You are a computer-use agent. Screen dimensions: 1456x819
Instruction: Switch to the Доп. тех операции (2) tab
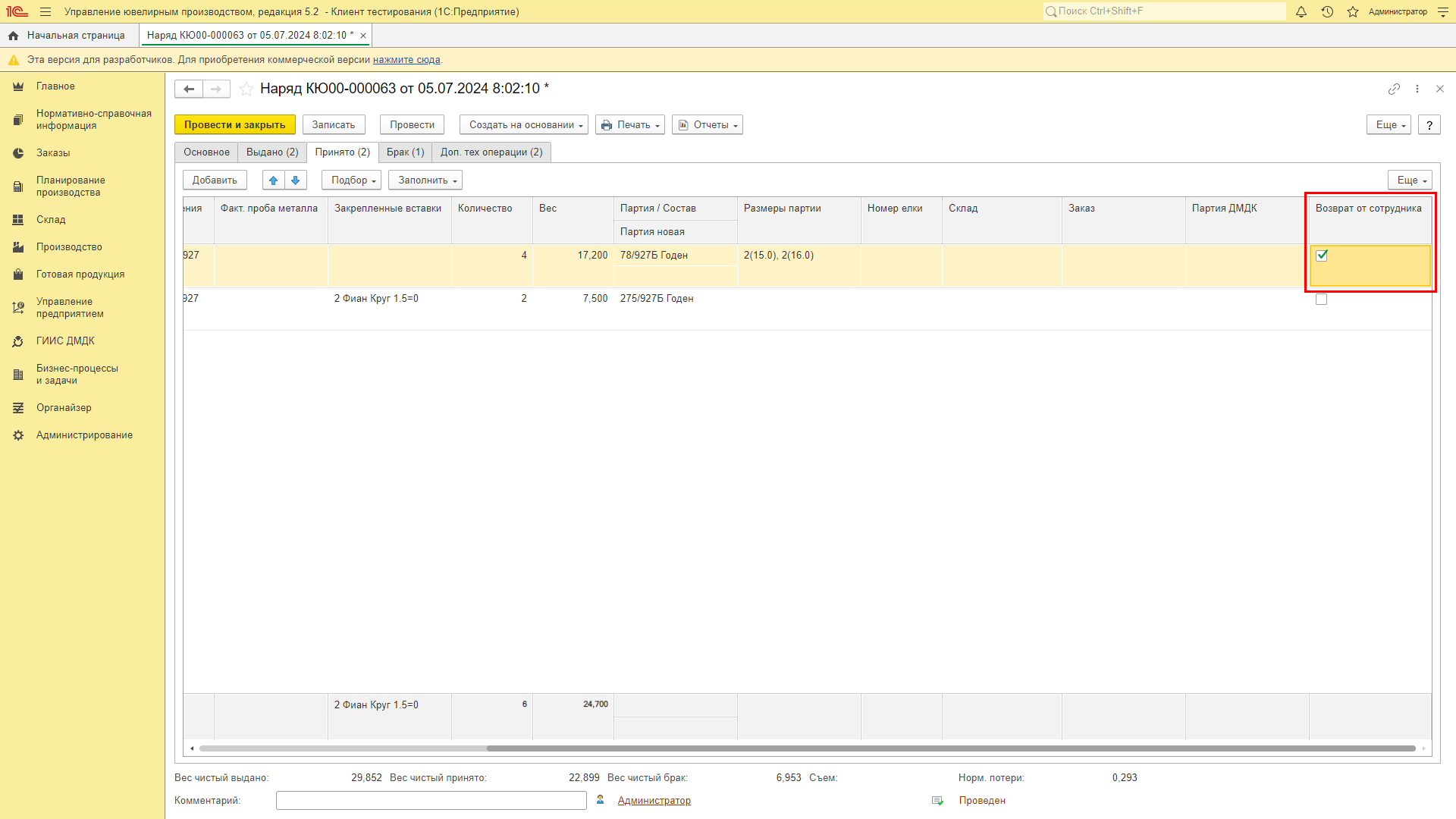491,152
